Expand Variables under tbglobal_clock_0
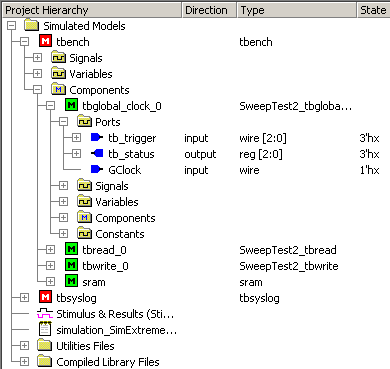 click(x=63, y=201)
